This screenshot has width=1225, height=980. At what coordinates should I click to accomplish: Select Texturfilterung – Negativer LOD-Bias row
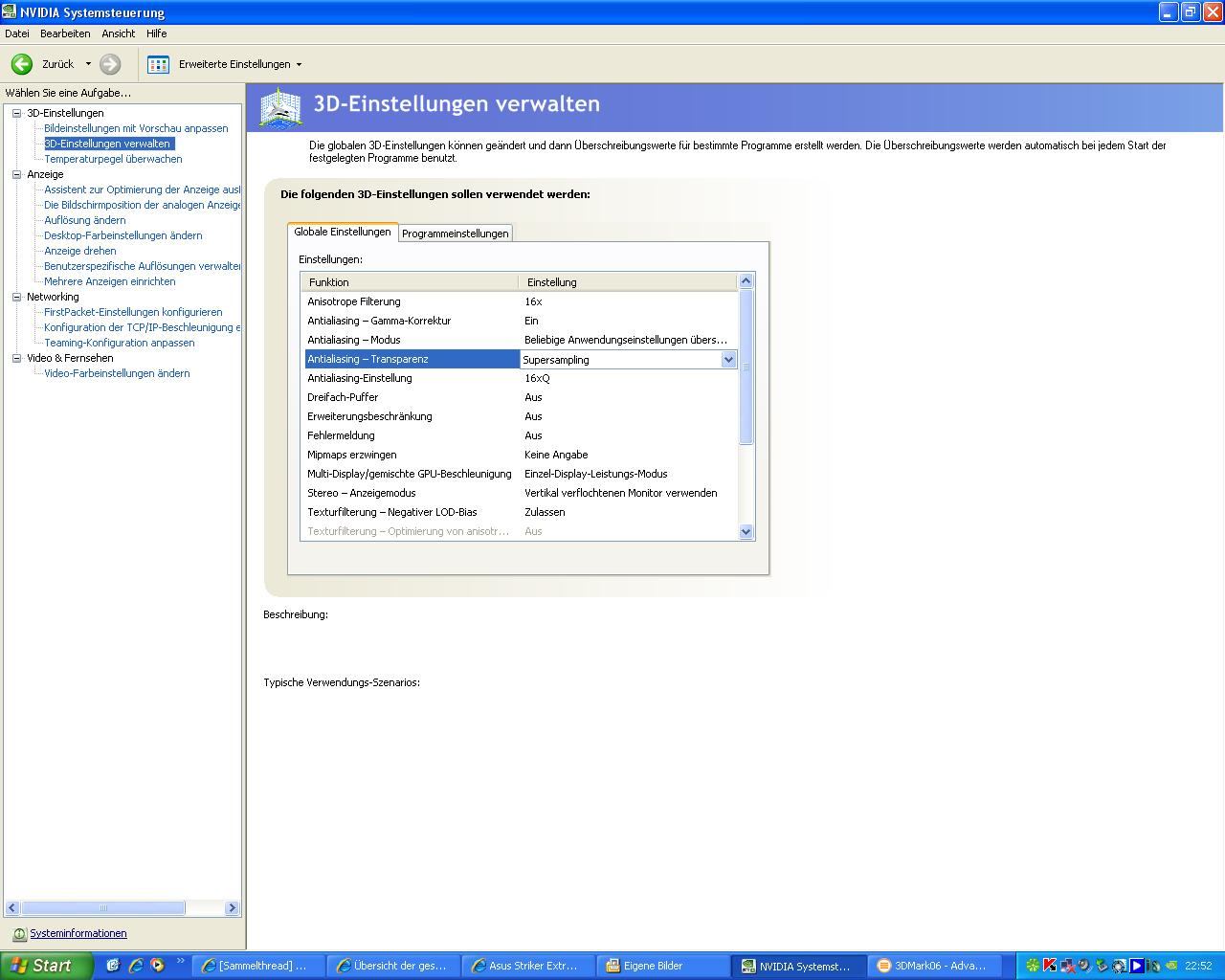click(x=521, y=512)
